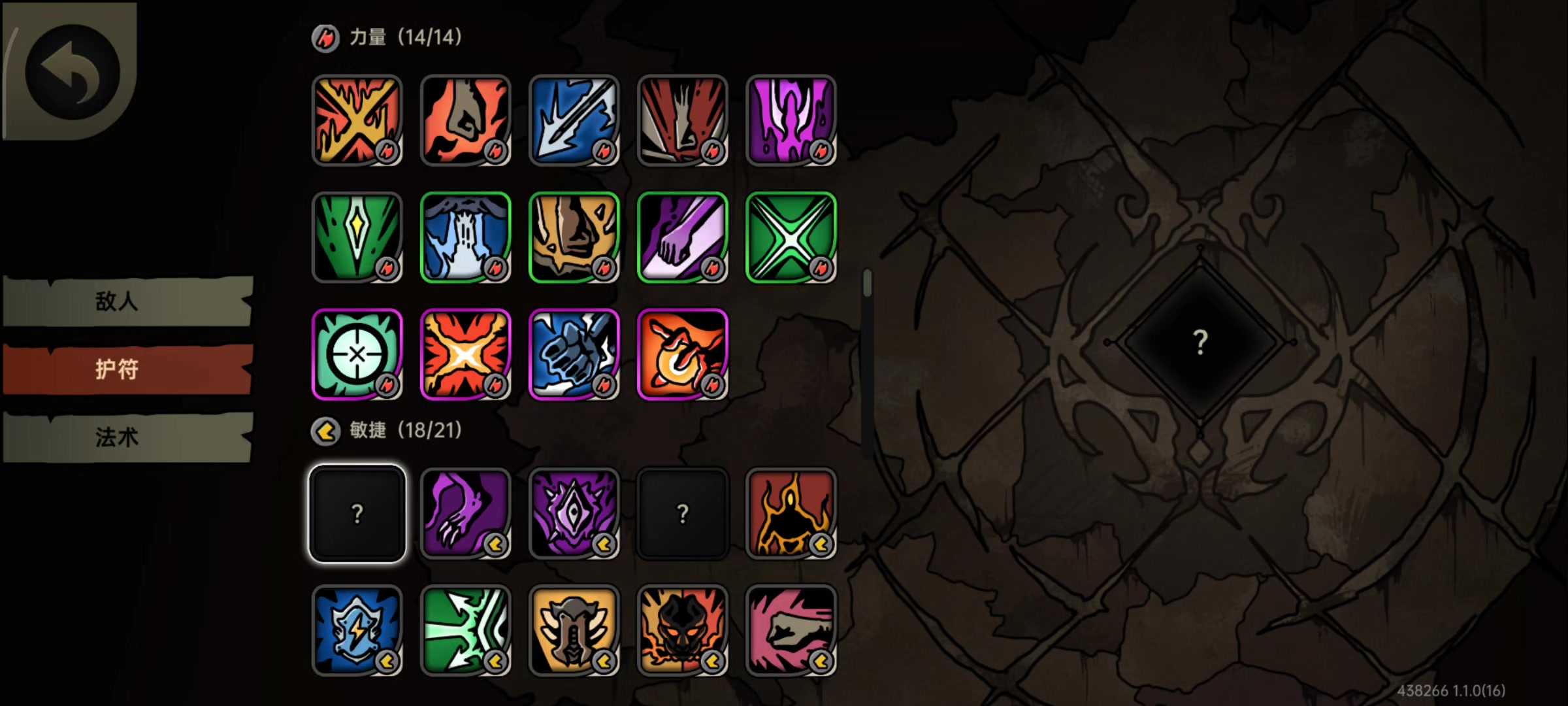The width and height of the screenshot is (1568, 706).
Task: Open the 敌人 tab
Action: pyautogui.click(x=127, y=301)
